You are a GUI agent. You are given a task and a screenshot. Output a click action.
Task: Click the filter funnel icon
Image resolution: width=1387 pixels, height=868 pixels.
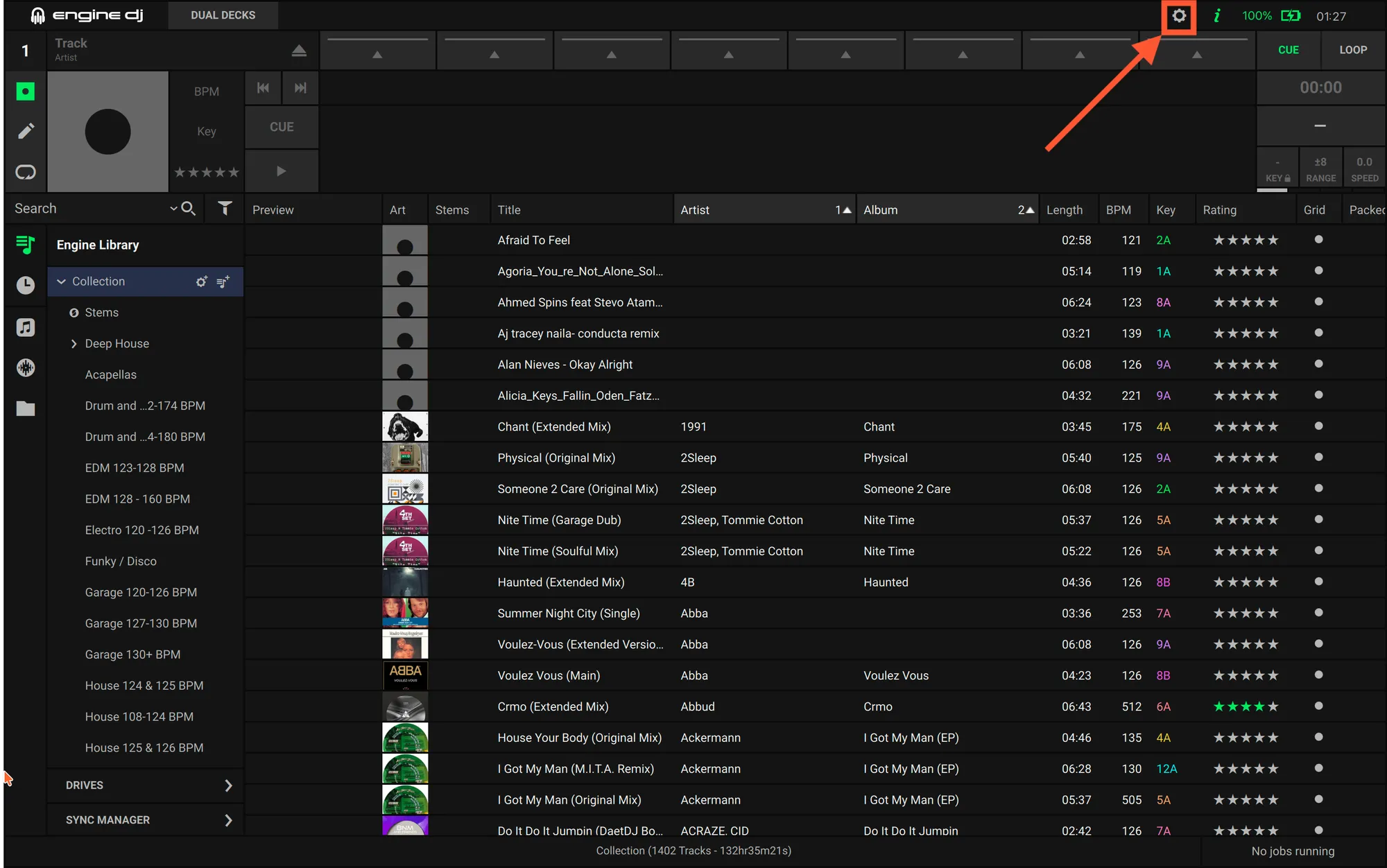point(225,209)
